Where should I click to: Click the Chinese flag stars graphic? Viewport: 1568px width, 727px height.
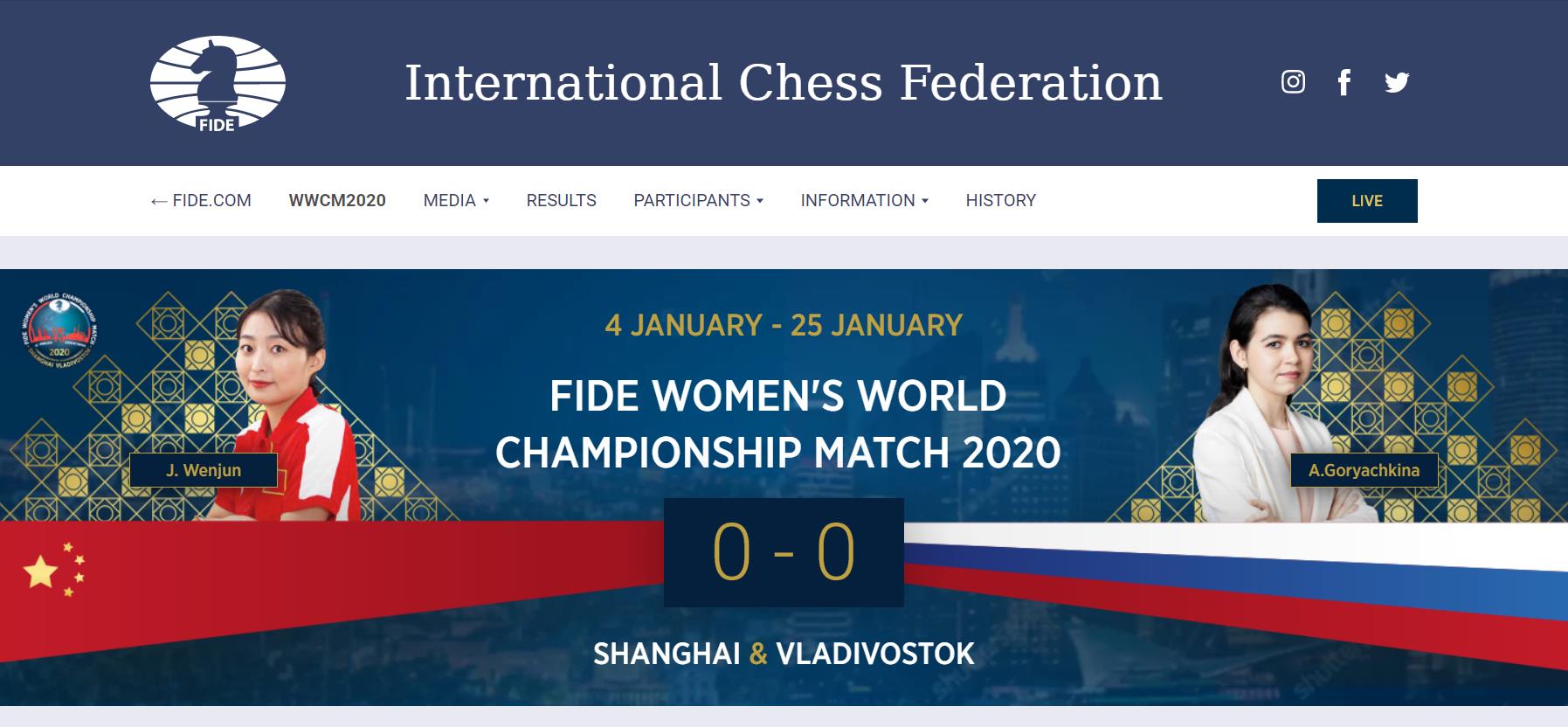pyautogui.click(x=54, y=570)
